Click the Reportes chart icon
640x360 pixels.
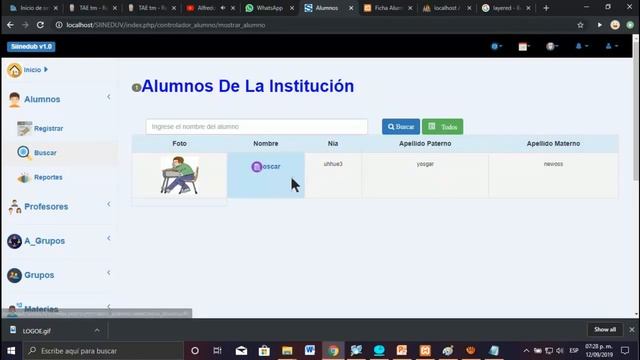click(24, 178)
